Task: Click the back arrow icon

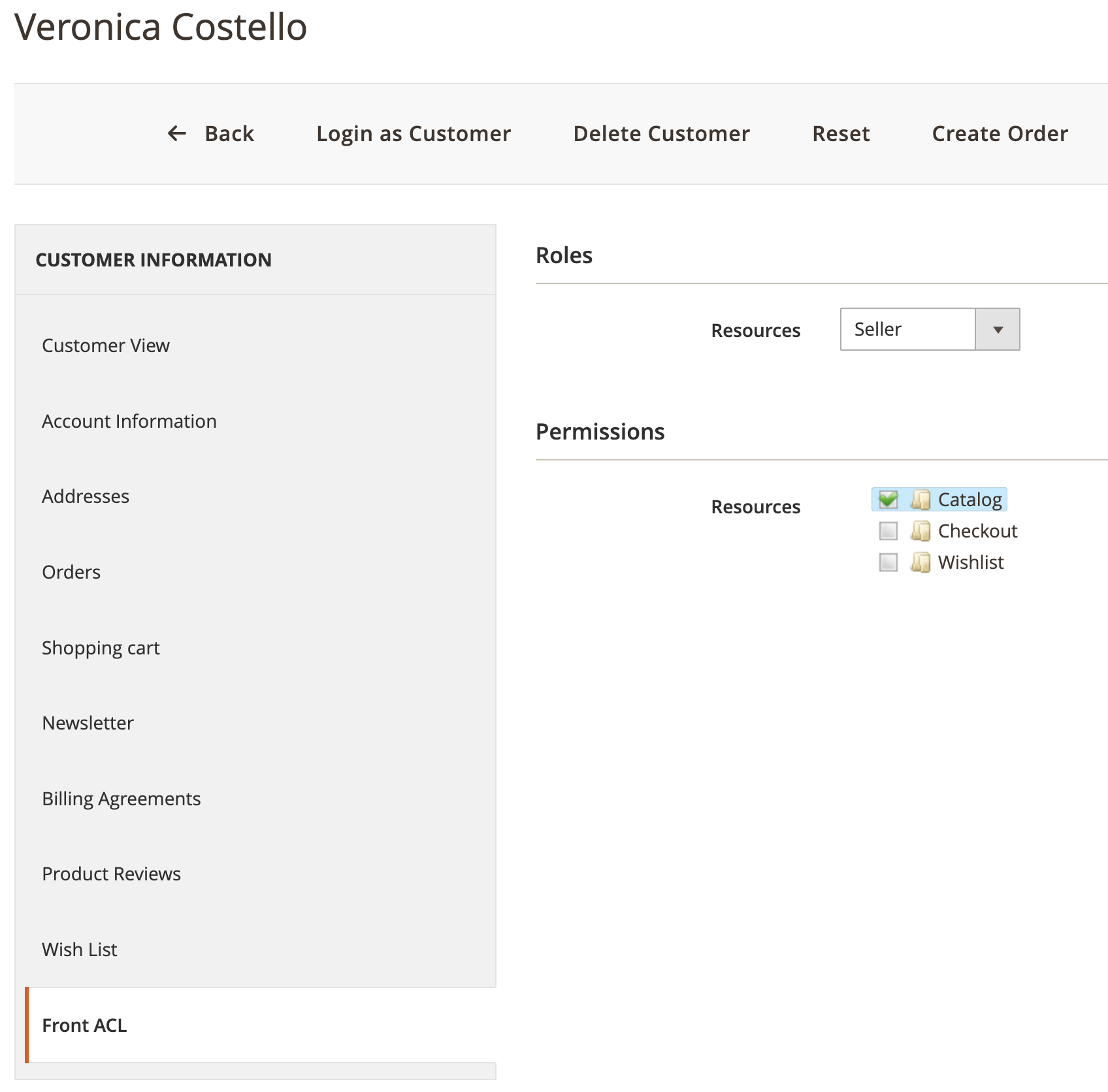Action: pos(177,134)
